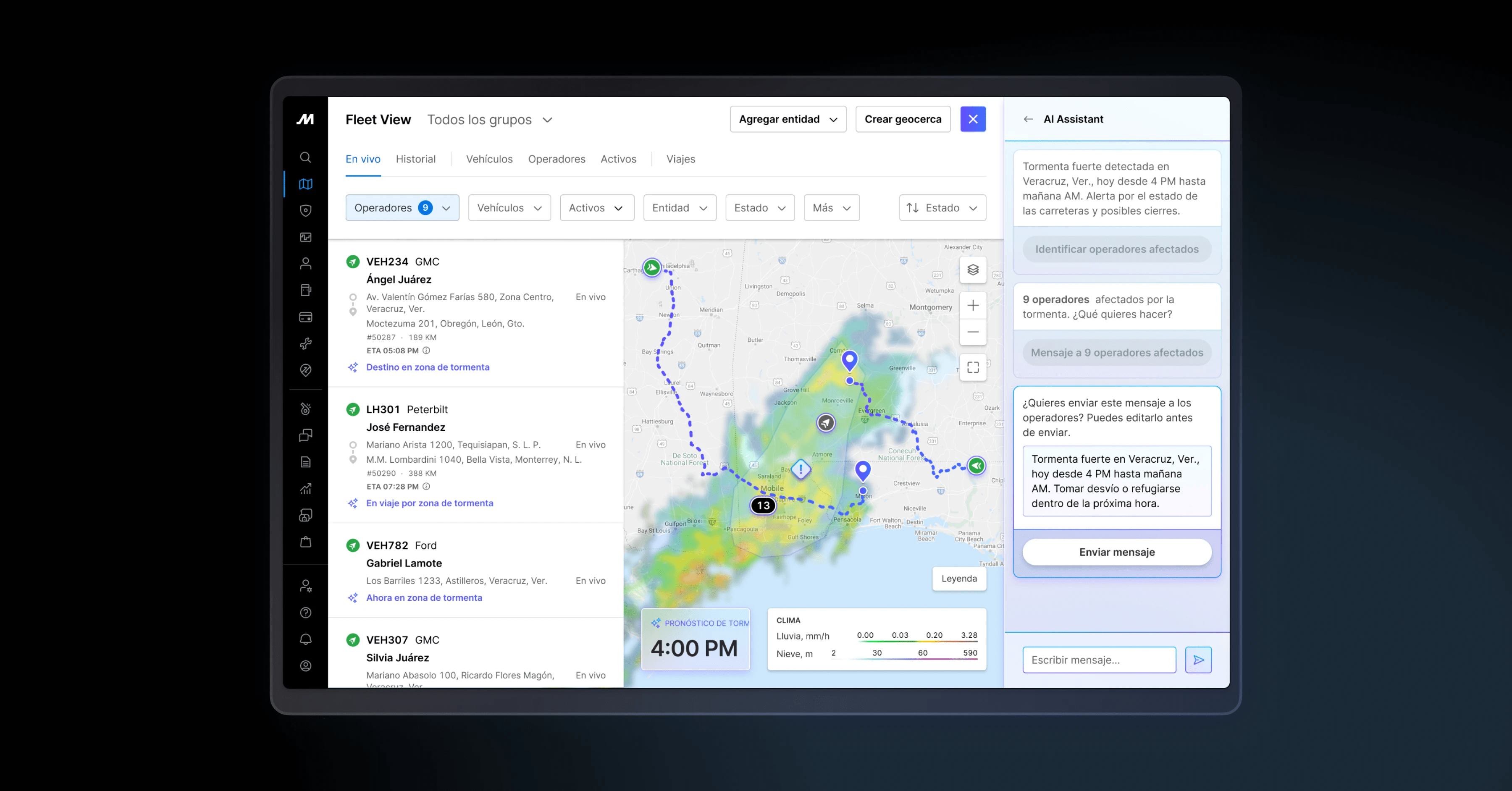
Task: Expand the Operadores filter dropdown
Action: (x=402, y=208)
